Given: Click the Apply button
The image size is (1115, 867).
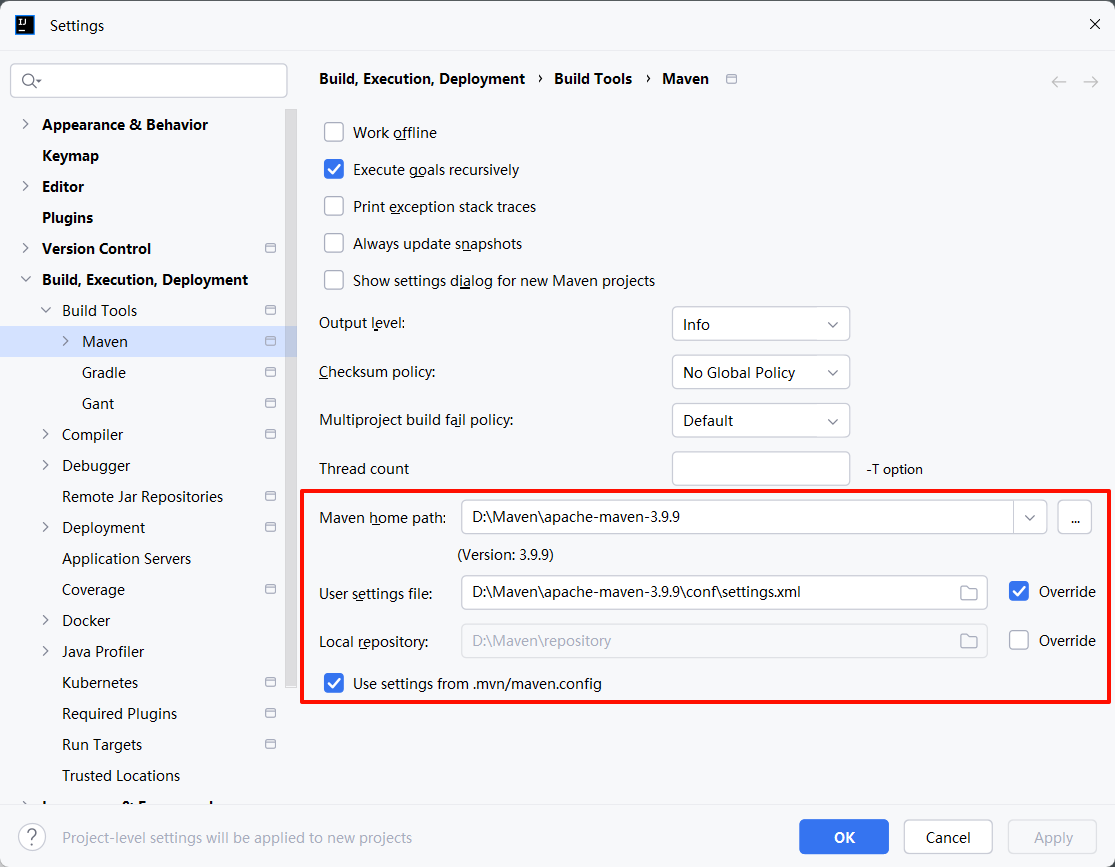Looking at the screenshot, I should [x=1053, y=837].
